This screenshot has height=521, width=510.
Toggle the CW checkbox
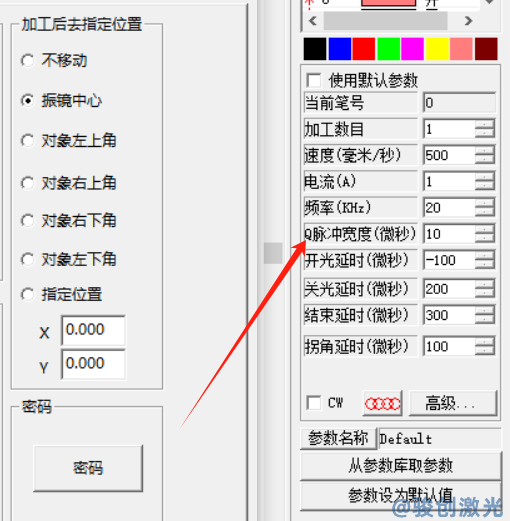click(x=314, y=403)
